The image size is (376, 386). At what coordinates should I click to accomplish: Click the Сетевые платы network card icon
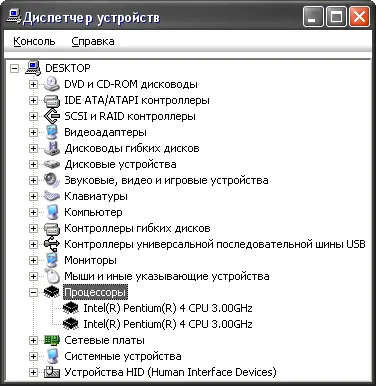coord(52,340)
